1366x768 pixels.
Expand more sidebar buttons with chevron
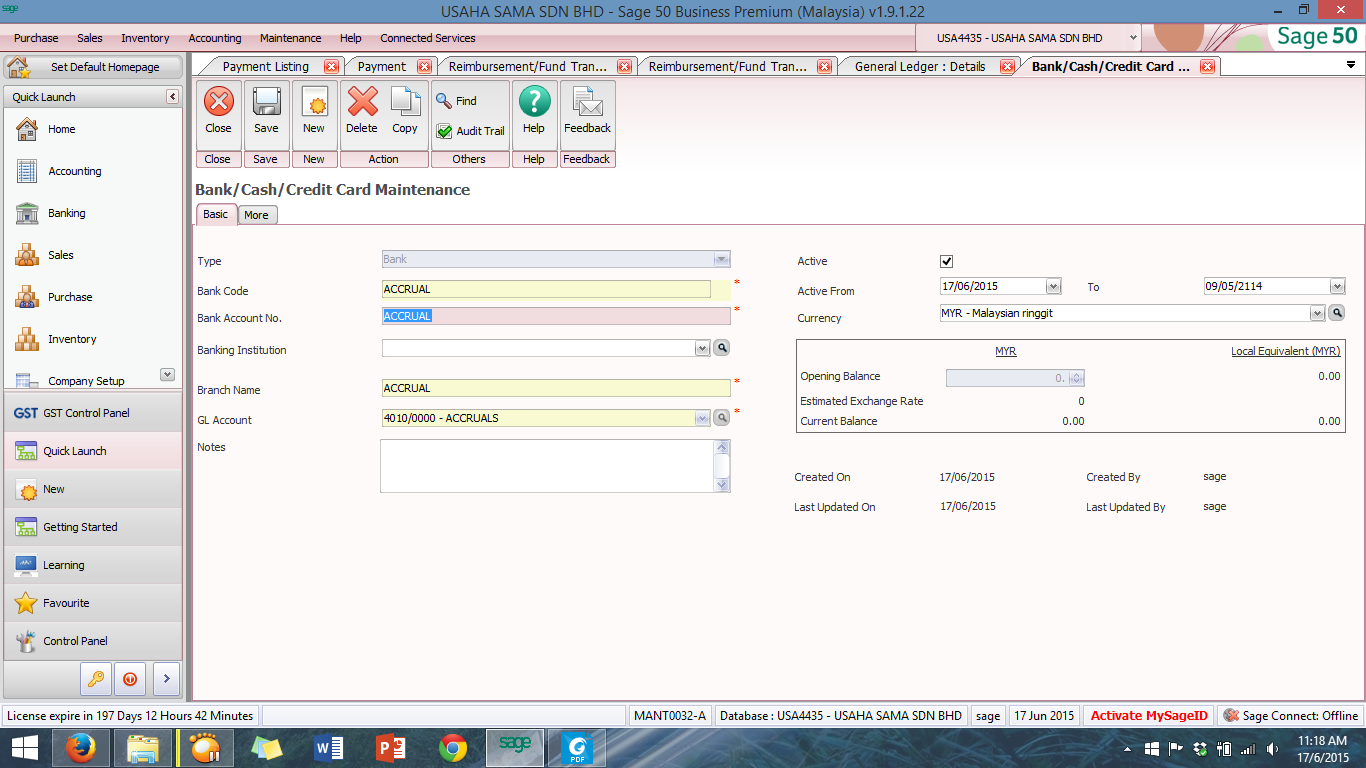tap(166, 678)
